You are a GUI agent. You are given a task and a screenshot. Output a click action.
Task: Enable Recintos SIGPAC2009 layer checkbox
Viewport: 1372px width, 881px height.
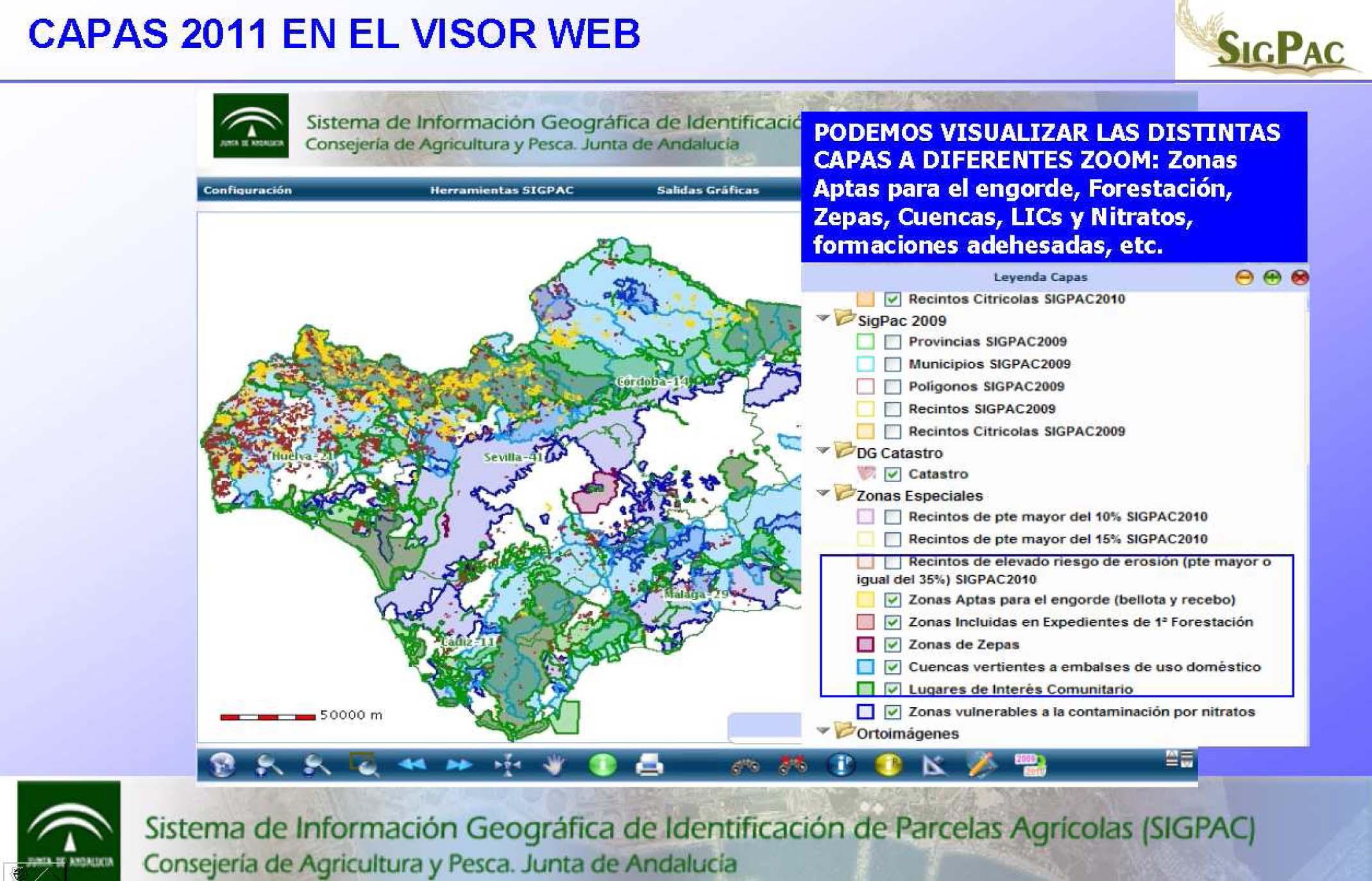[892, 409]
